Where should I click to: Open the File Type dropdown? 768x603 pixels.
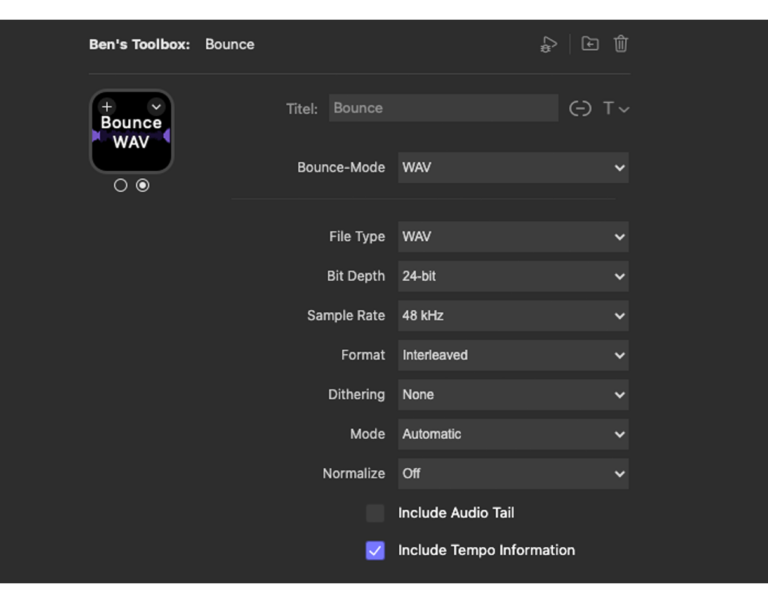pyautogui.click(x=512, y=237)
